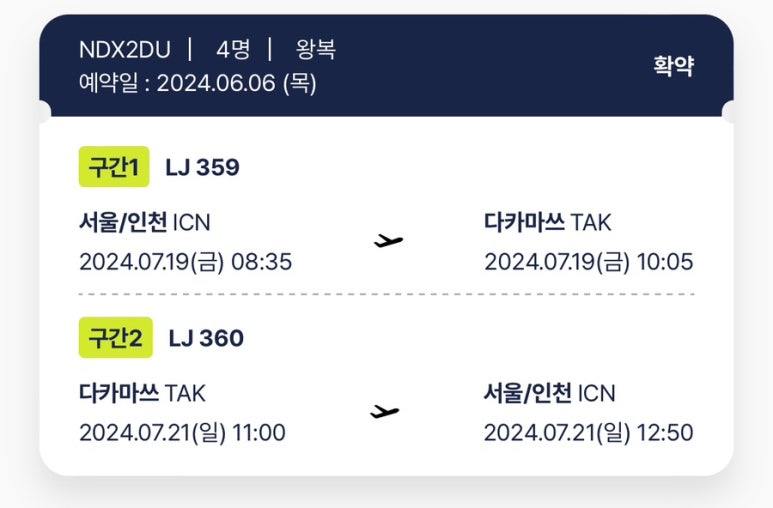
Task: Click 다카마쓰 TAK arrival in segment 1
Action: click(548, 222)
